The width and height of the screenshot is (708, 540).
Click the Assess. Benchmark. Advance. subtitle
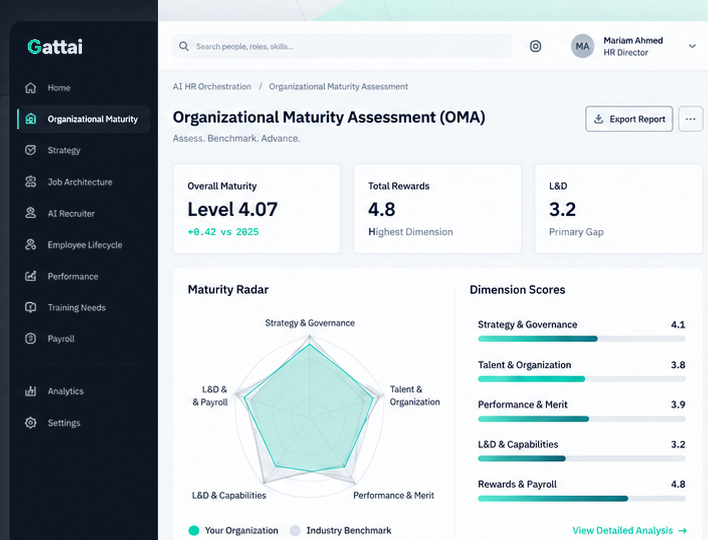[236, 139]
